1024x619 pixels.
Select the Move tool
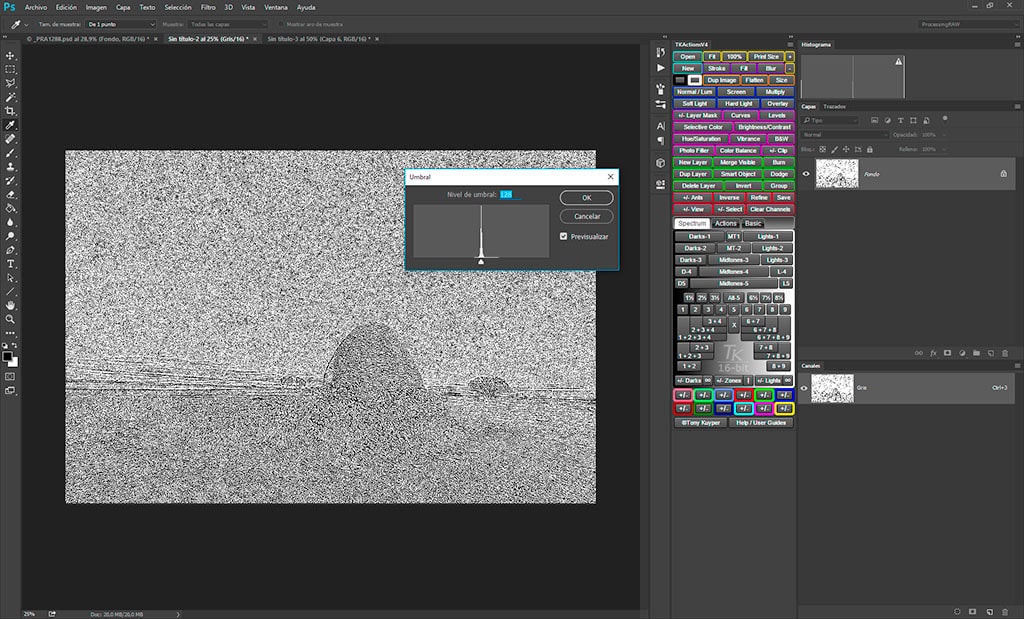(10, 55)
